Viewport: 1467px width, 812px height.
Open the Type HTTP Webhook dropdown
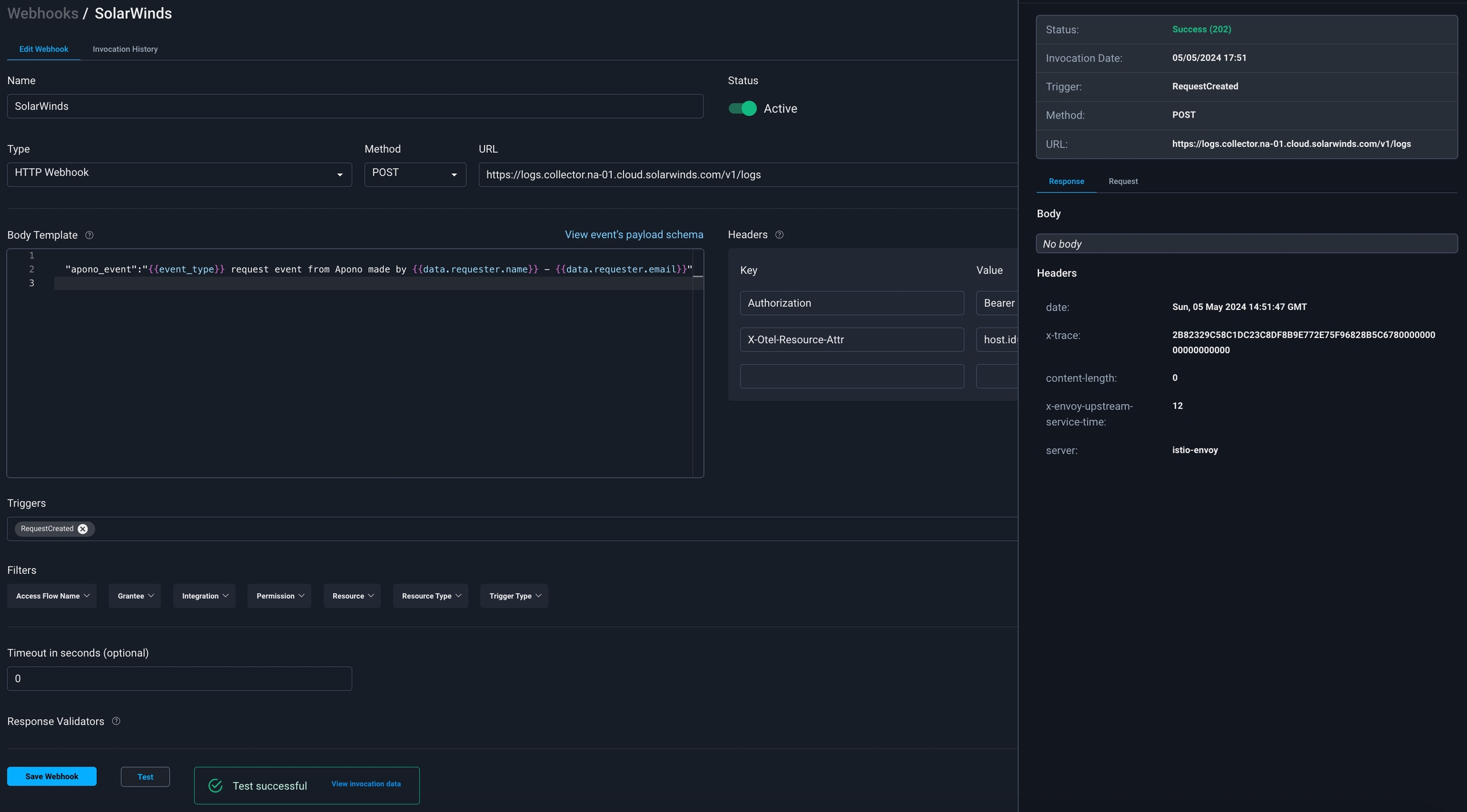180,174
